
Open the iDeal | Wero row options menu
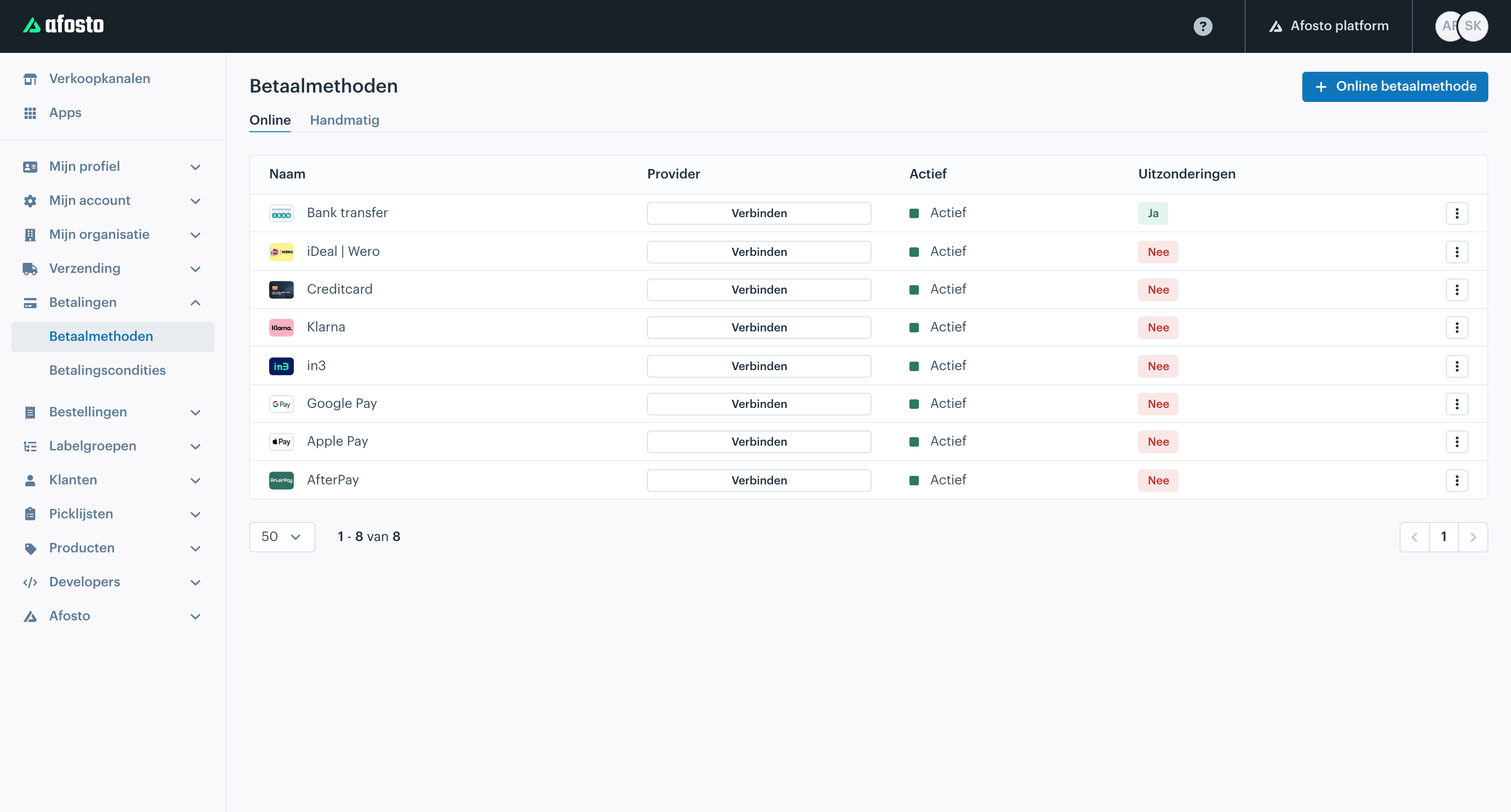[x=1456, y=252]
